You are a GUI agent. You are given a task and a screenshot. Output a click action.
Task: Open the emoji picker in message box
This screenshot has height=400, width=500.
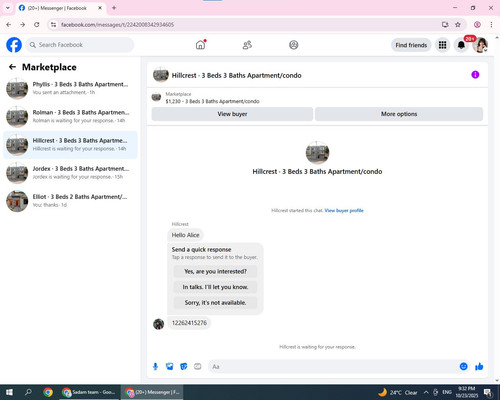463,366
